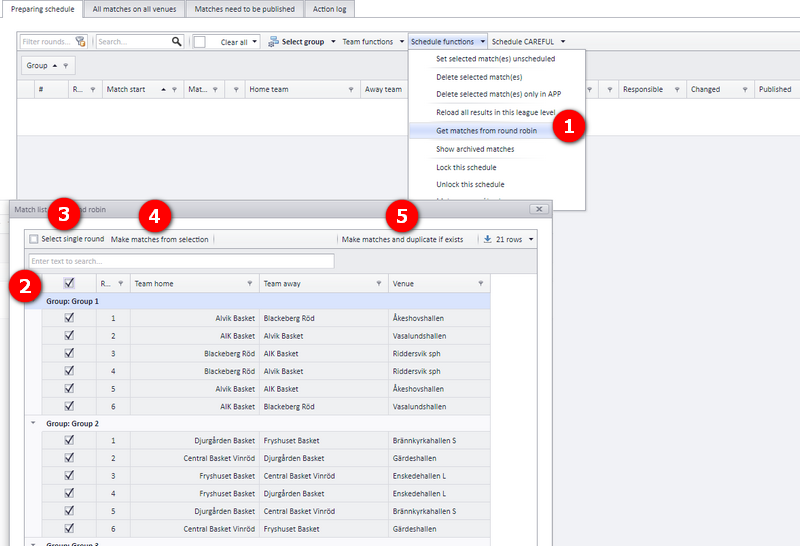This screenshot has width=800, height=546.
Task: Choose Delete selected match(es) only in APP
Action: pos(498,94)
